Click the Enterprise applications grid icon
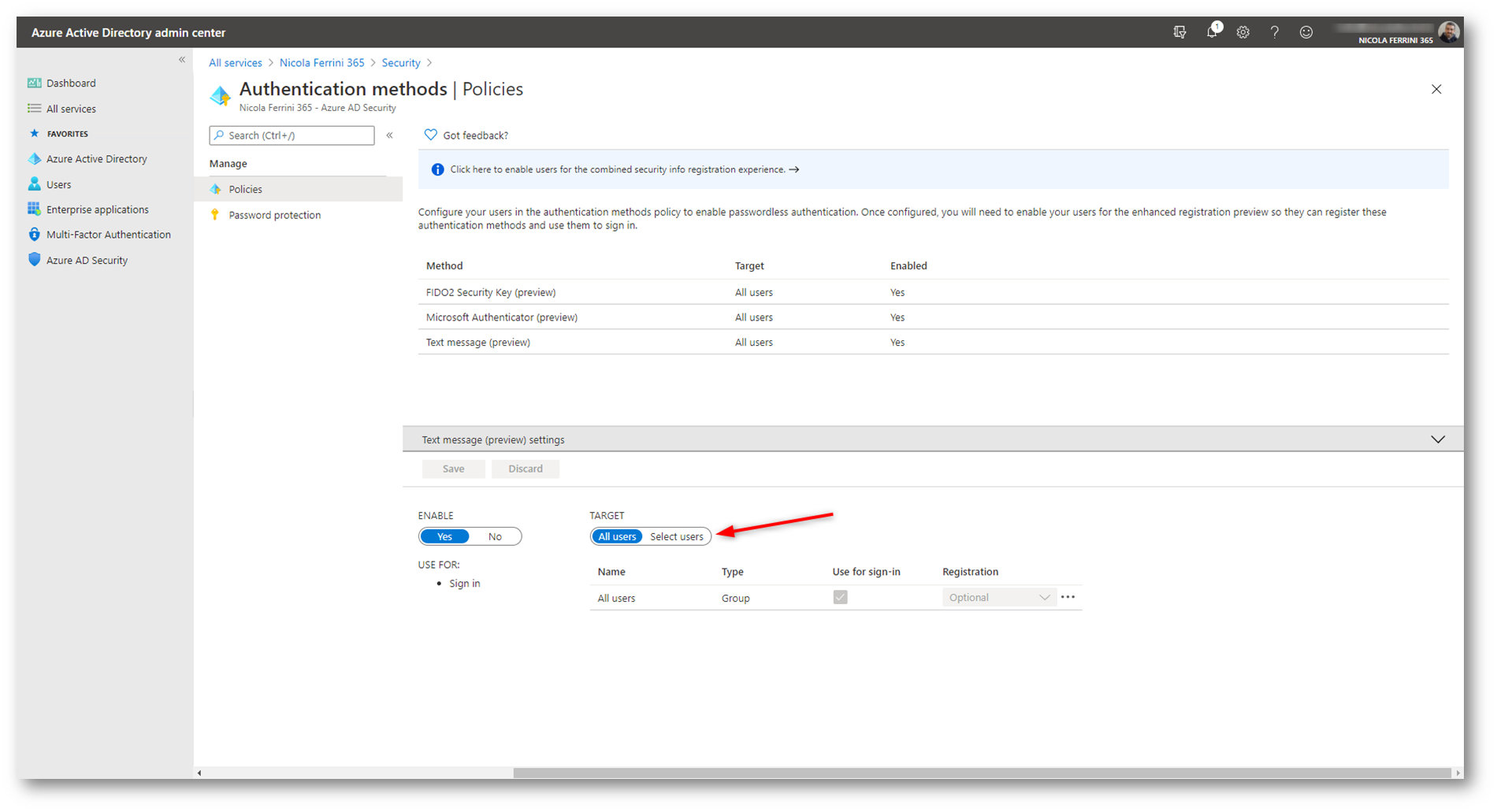Image resolution: width=1497 pixels, height=812 pixels. click(34, 209)
